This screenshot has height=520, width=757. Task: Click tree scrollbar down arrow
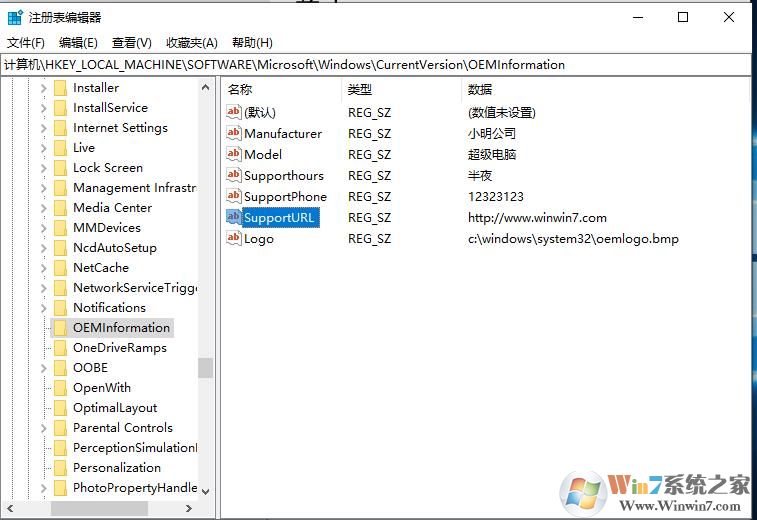pyautogui.click(x=206, y=492)
